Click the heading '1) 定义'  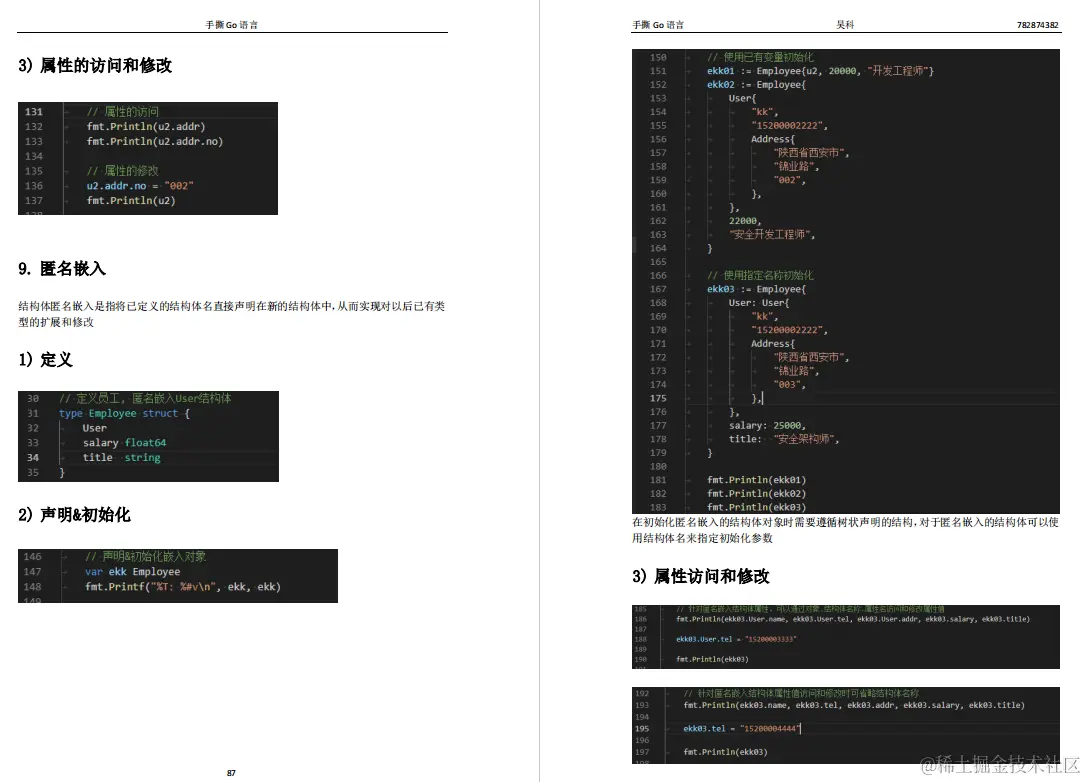click(x=45, y=360)
